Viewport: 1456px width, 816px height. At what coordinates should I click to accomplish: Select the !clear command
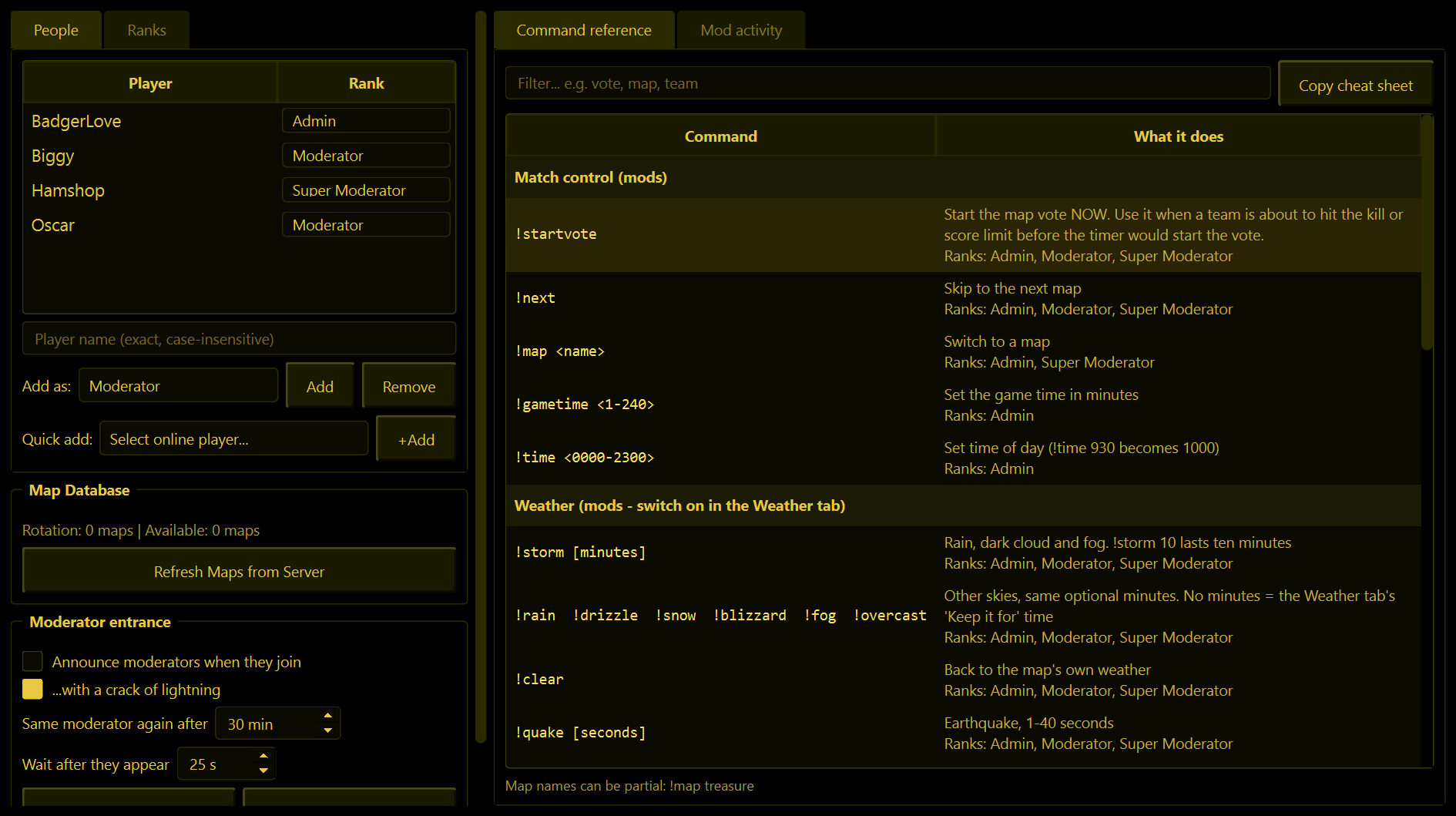pyautogui.click(x=539, y=680)
